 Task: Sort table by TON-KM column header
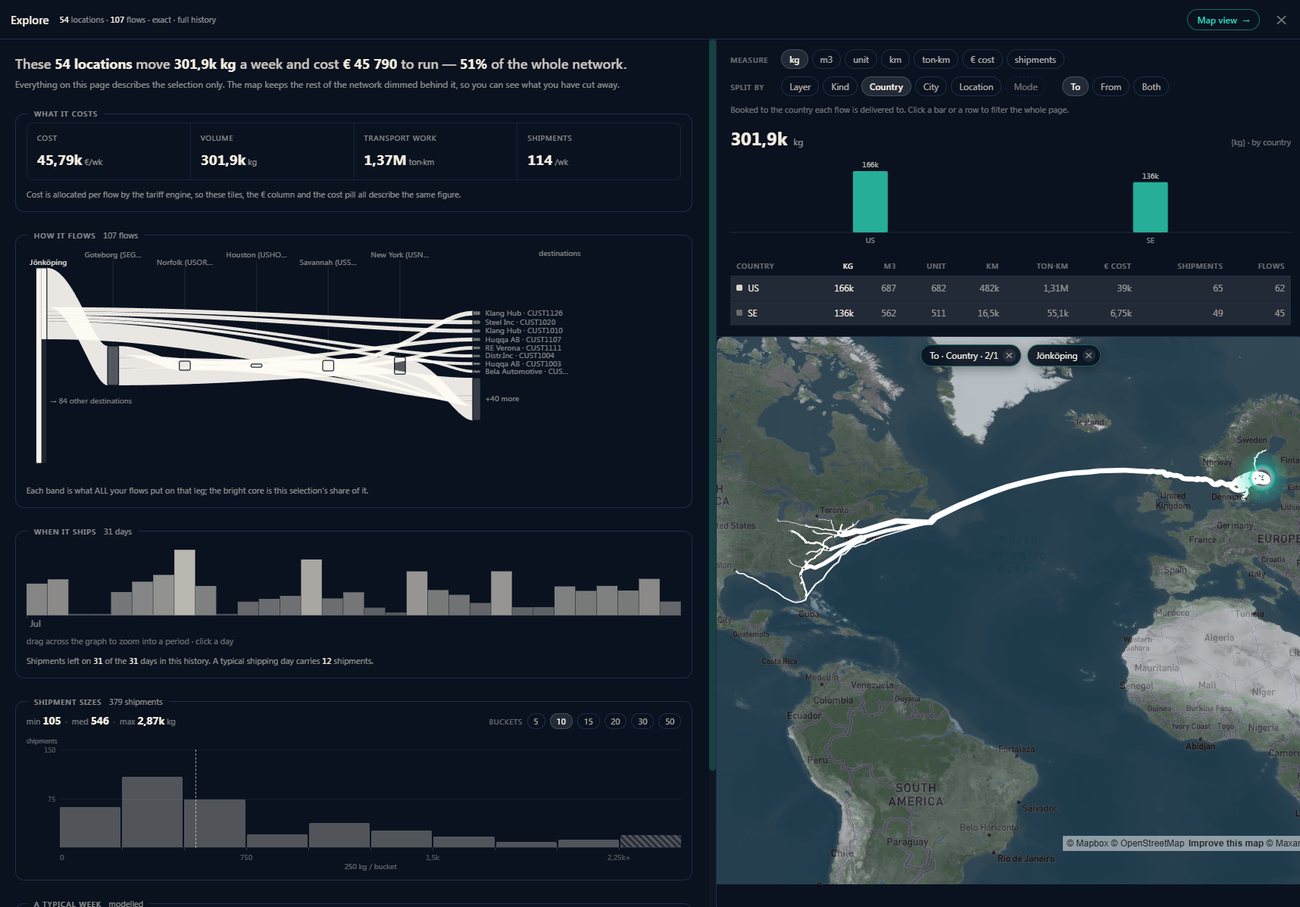pos(1051,266)
